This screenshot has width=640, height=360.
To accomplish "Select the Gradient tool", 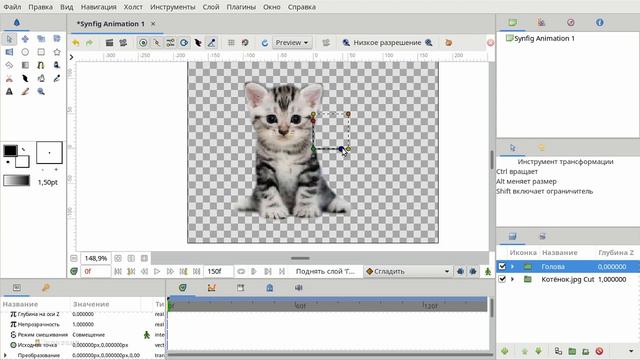I will point(25,65).
